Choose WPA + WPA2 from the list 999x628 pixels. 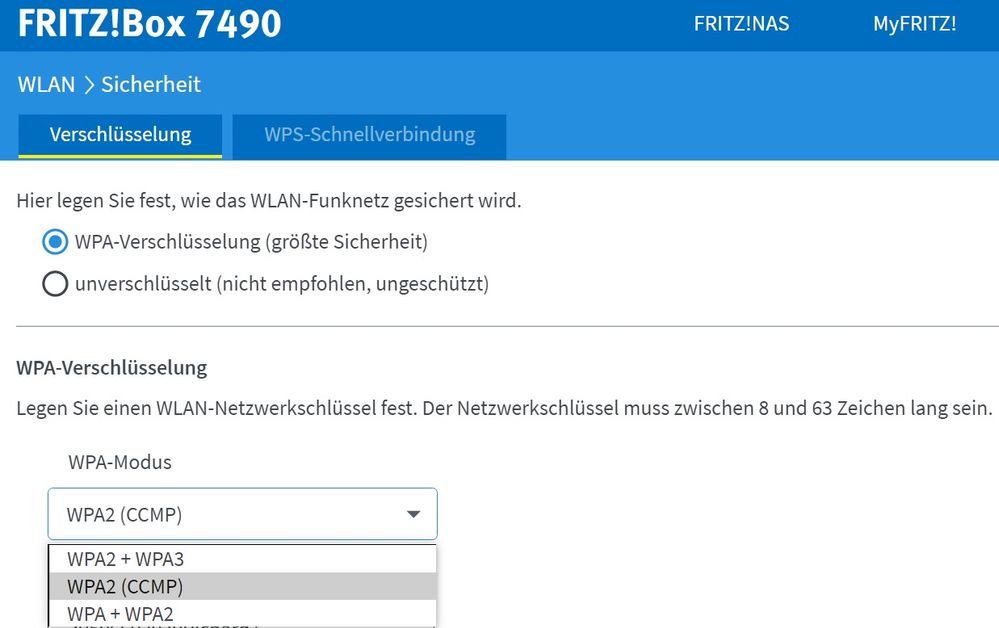coord(243,613)
